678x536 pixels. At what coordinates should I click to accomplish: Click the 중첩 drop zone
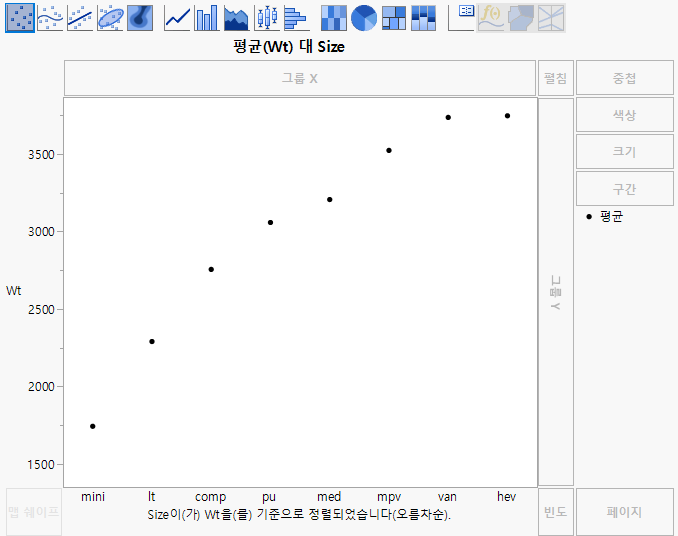pyautogui.click(x=625, y=78)
